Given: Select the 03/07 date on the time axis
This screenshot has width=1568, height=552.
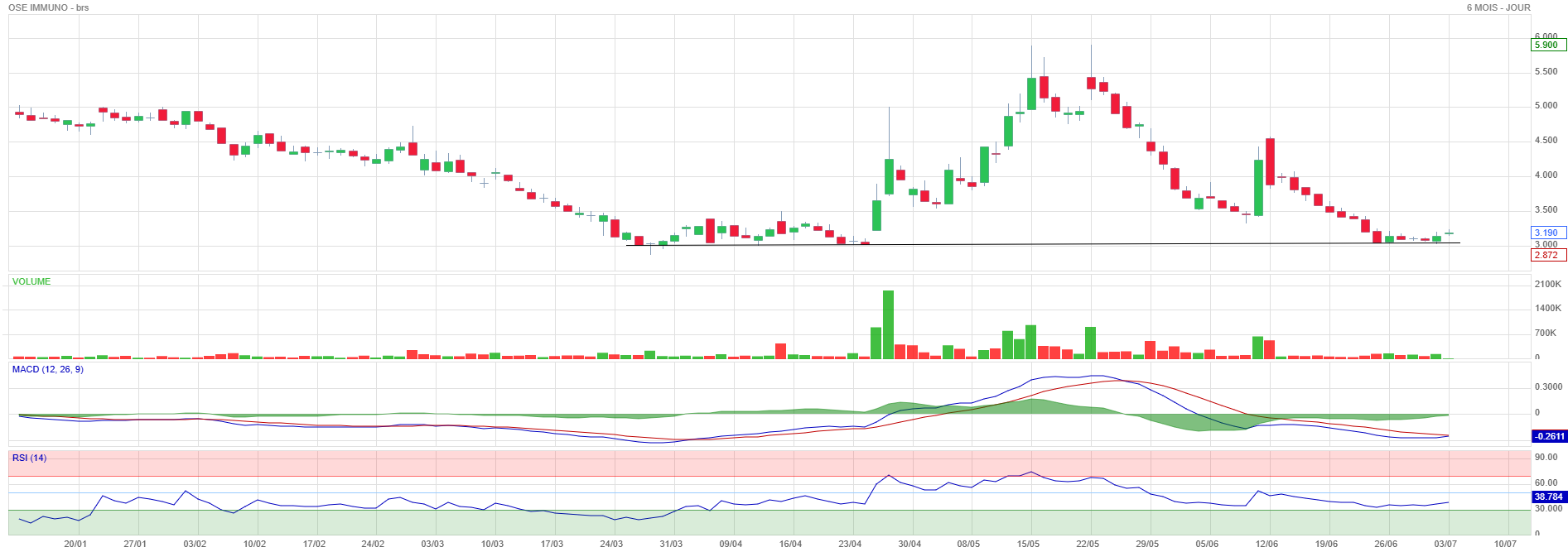Looking at the screenshot, I should click(1445, 544).
